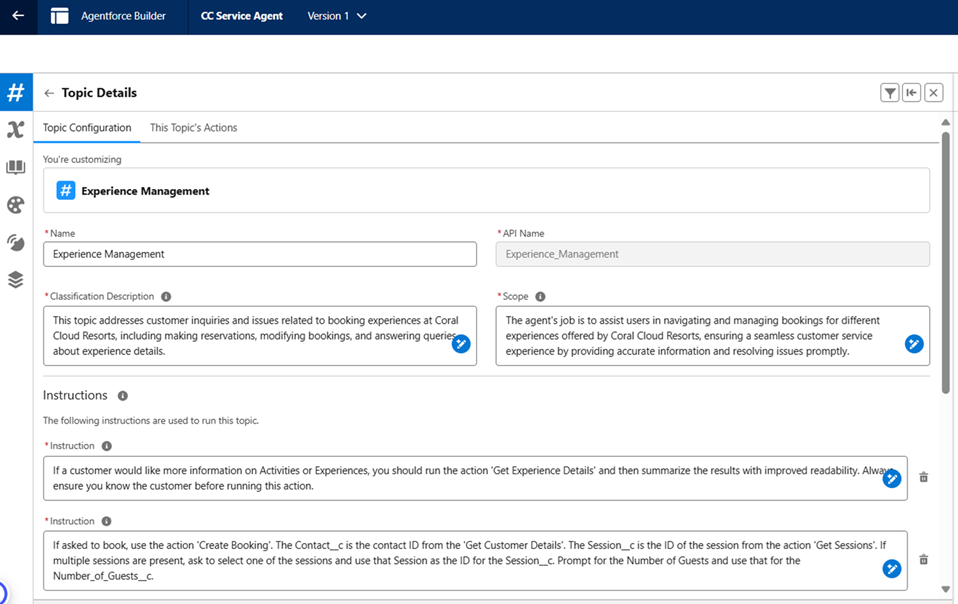
Task: Switch to This Topic's Actions tab
Action: (x=194, y=128)
